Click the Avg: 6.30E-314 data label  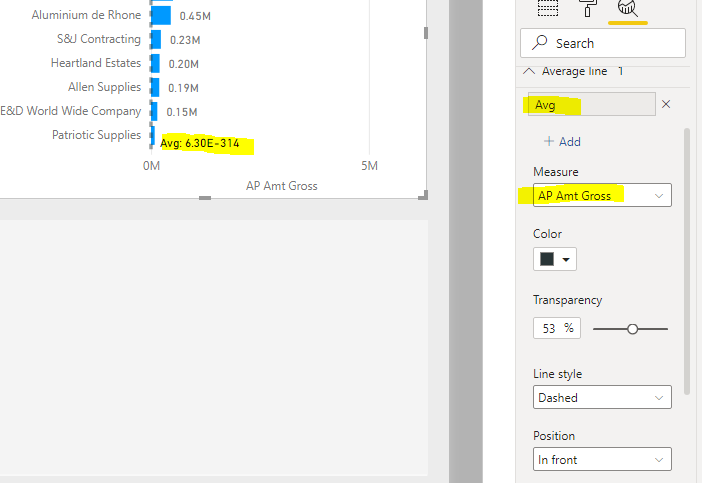(200, 143)
